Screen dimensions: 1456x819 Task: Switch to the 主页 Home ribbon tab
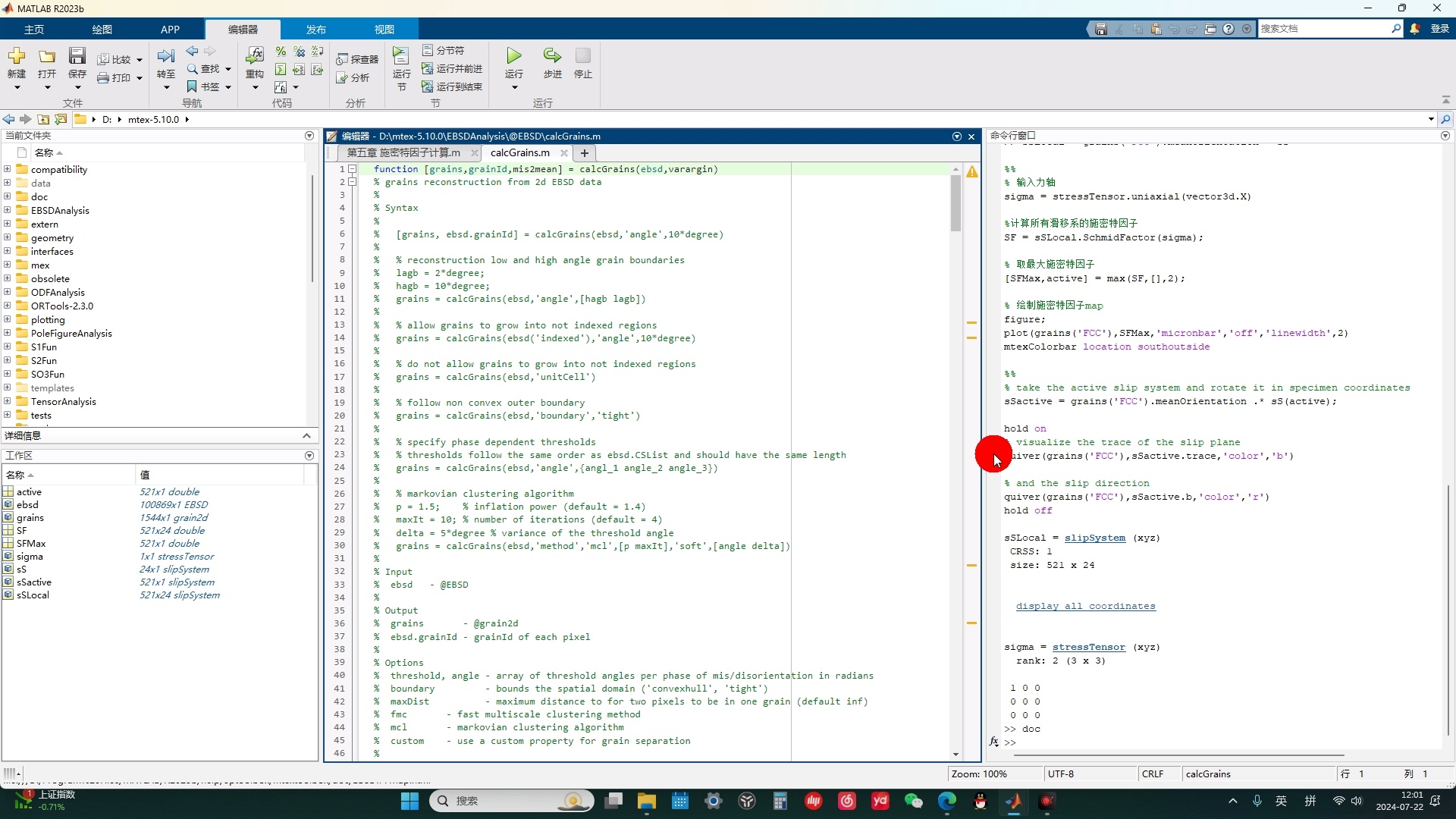point(34,30)
